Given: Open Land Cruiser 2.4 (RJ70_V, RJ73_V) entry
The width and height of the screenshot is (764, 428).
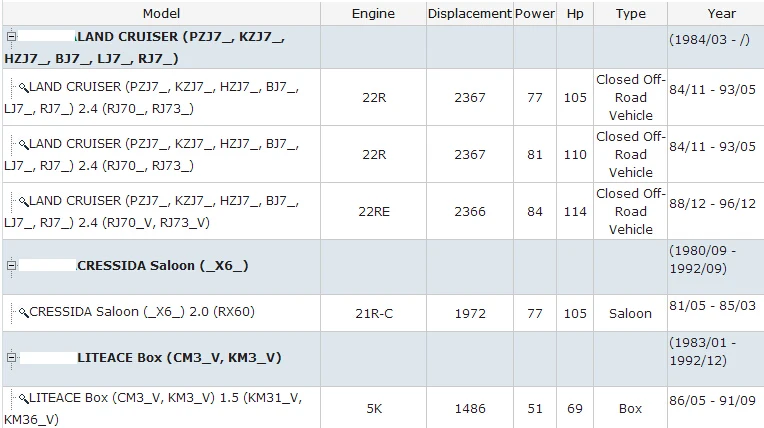Looking at the screenshot, I should point(151,212).
